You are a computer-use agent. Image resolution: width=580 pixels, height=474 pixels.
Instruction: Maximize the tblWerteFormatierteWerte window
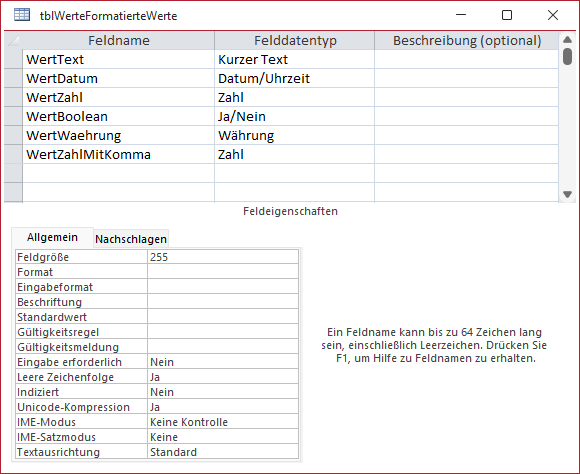507,15
